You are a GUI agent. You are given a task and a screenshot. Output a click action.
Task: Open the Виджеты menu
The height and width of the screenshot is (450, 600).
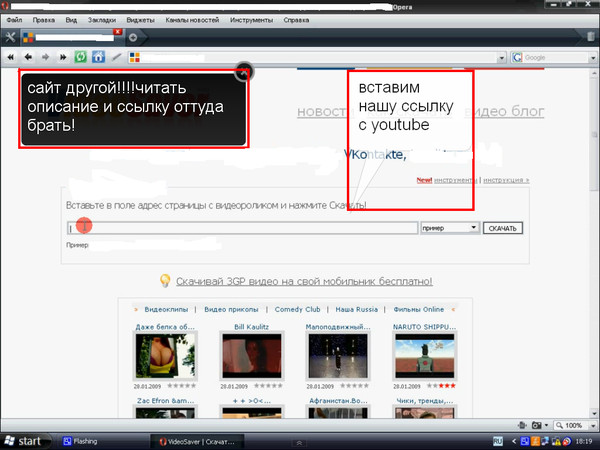pos(140,20)
